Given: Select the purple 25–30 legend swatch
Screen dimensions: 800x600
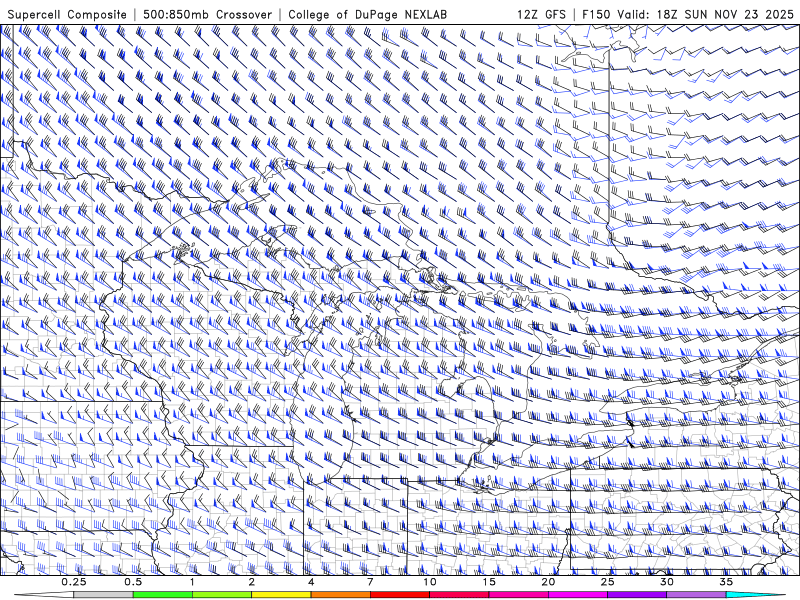Looking at the screenshot, I should coord(637,595).
